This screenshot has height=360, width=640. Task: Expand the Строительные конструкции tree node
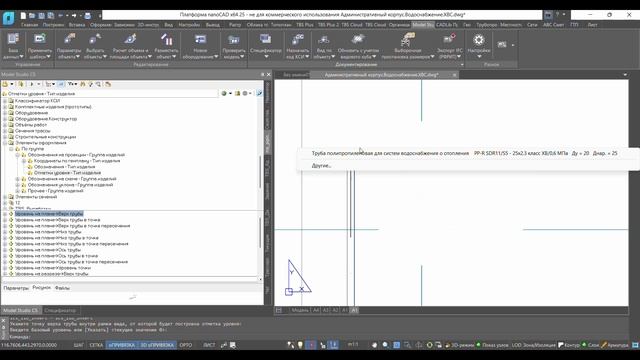click(5, 137)
